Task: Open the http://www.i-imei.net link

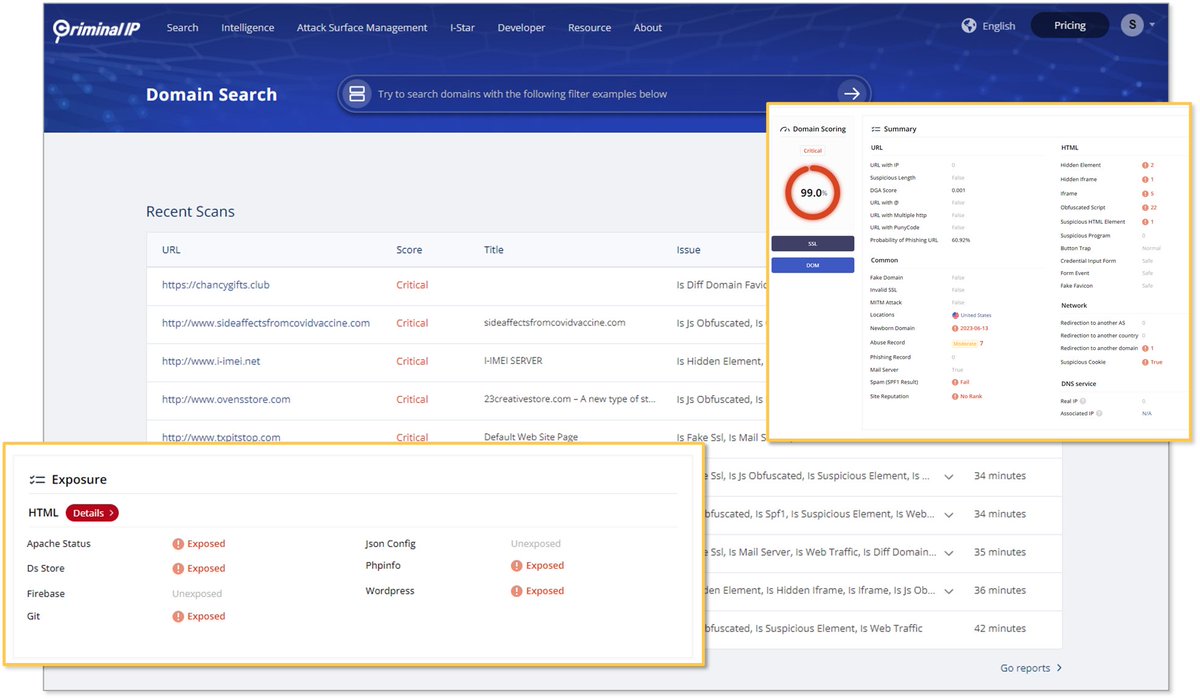Action: [211, 361]
